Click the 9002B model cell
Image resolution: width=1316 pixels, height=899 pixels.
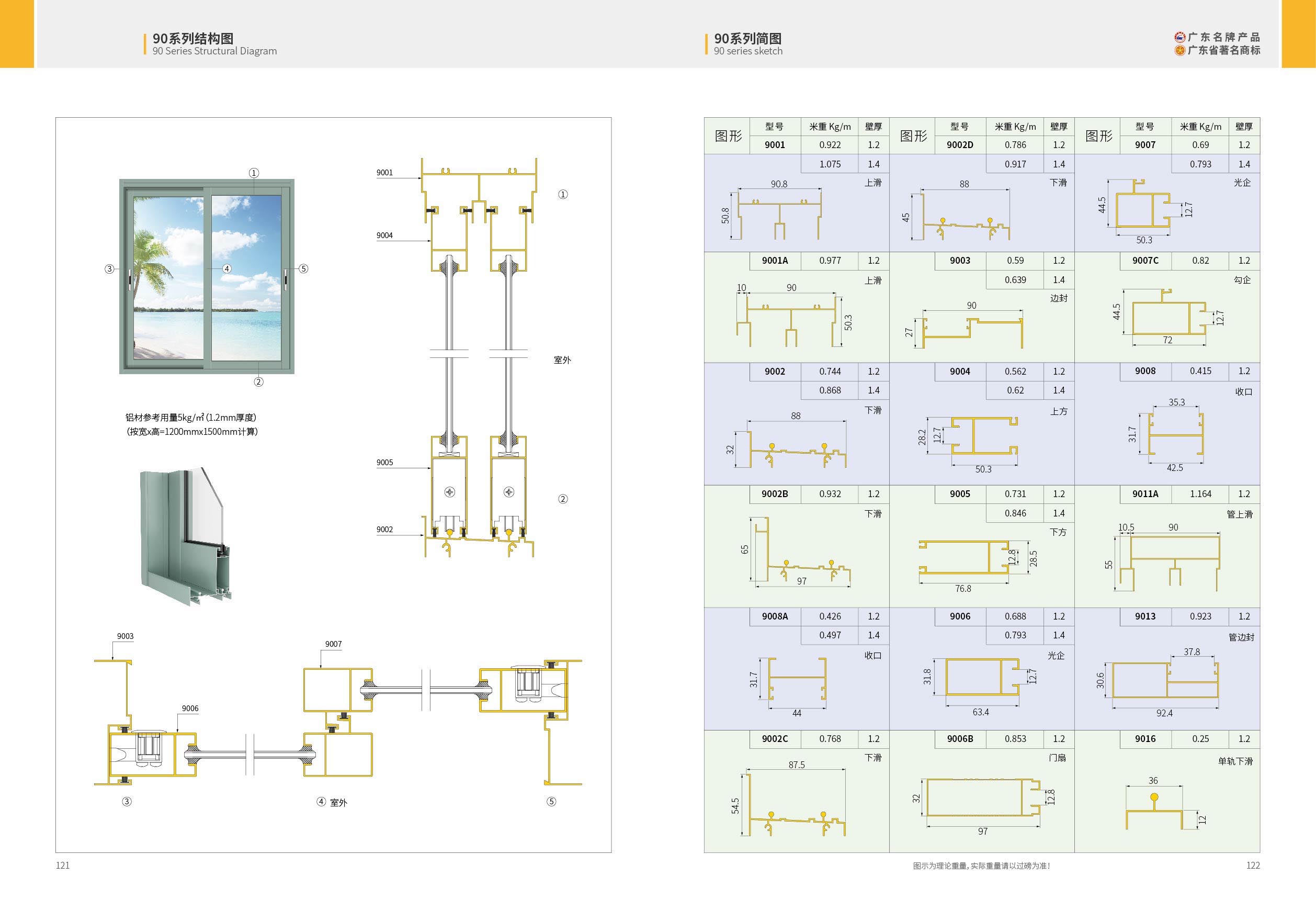[775, 494]
